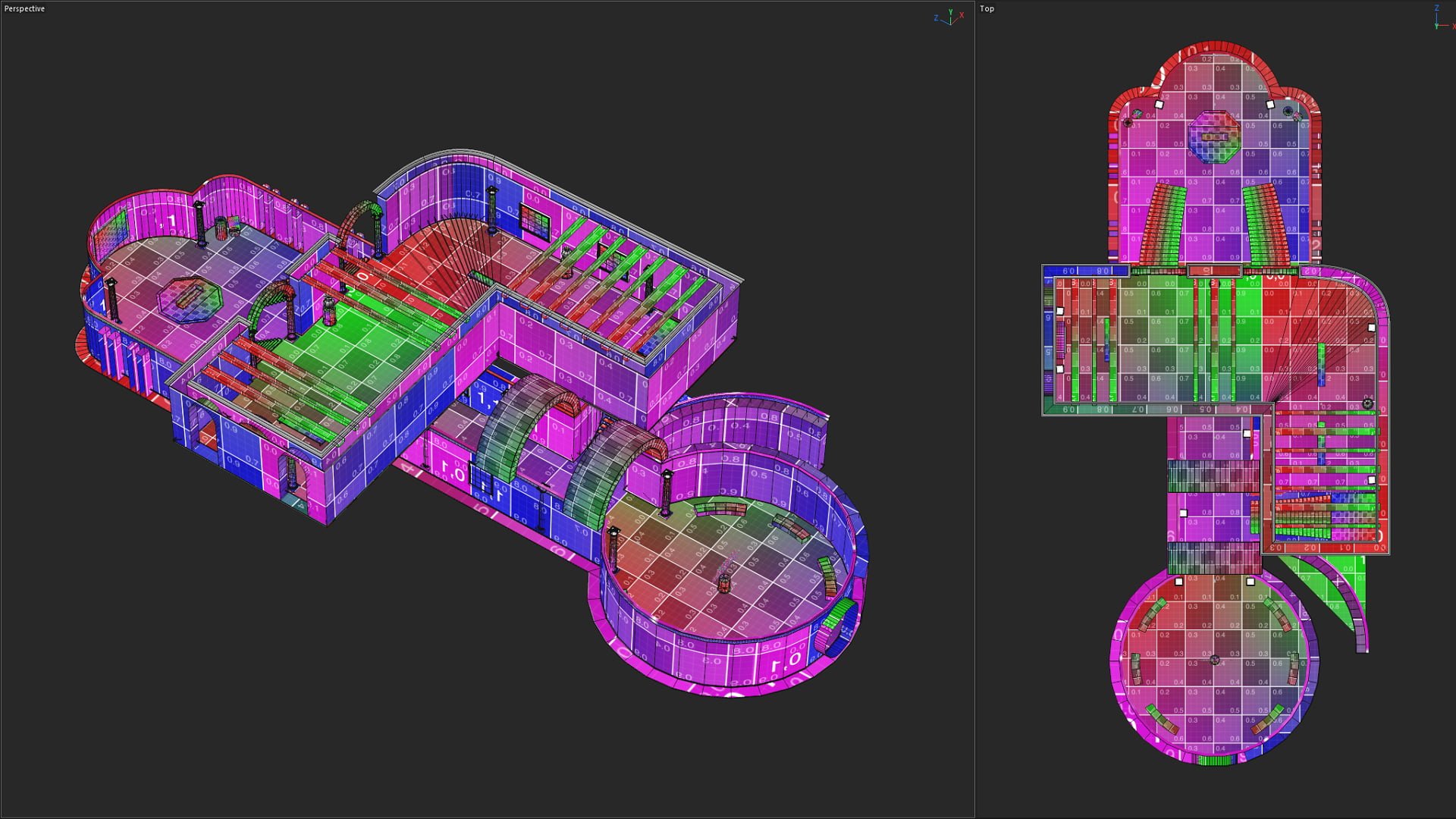This screenshot has height=819, width=1456.
Task: Open the Top viewport label menu
Action: 987,9
